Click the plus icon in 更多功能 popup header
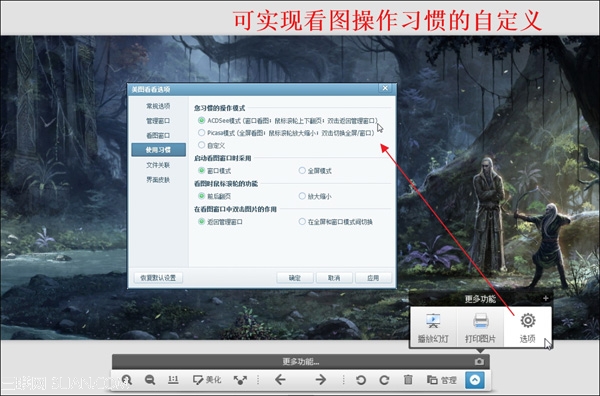Screen dimensions: 600x396 [545, 298]
